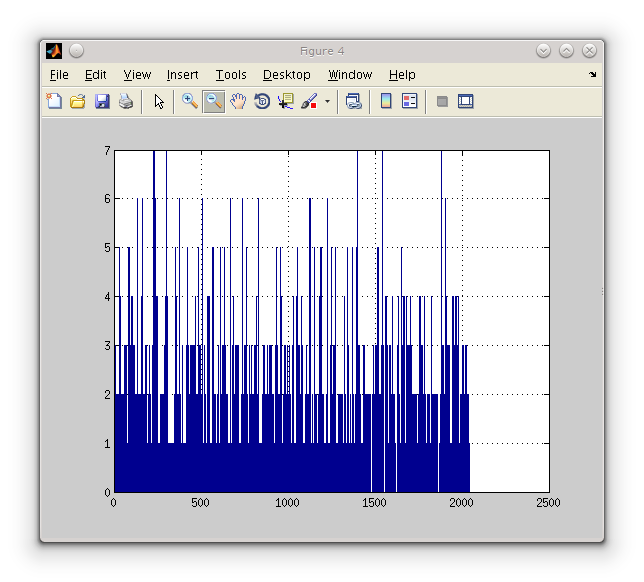The height and width of the screenshot is (582, 644).
Task: Insert a legend from the toolbar
Action: [409, 101]
